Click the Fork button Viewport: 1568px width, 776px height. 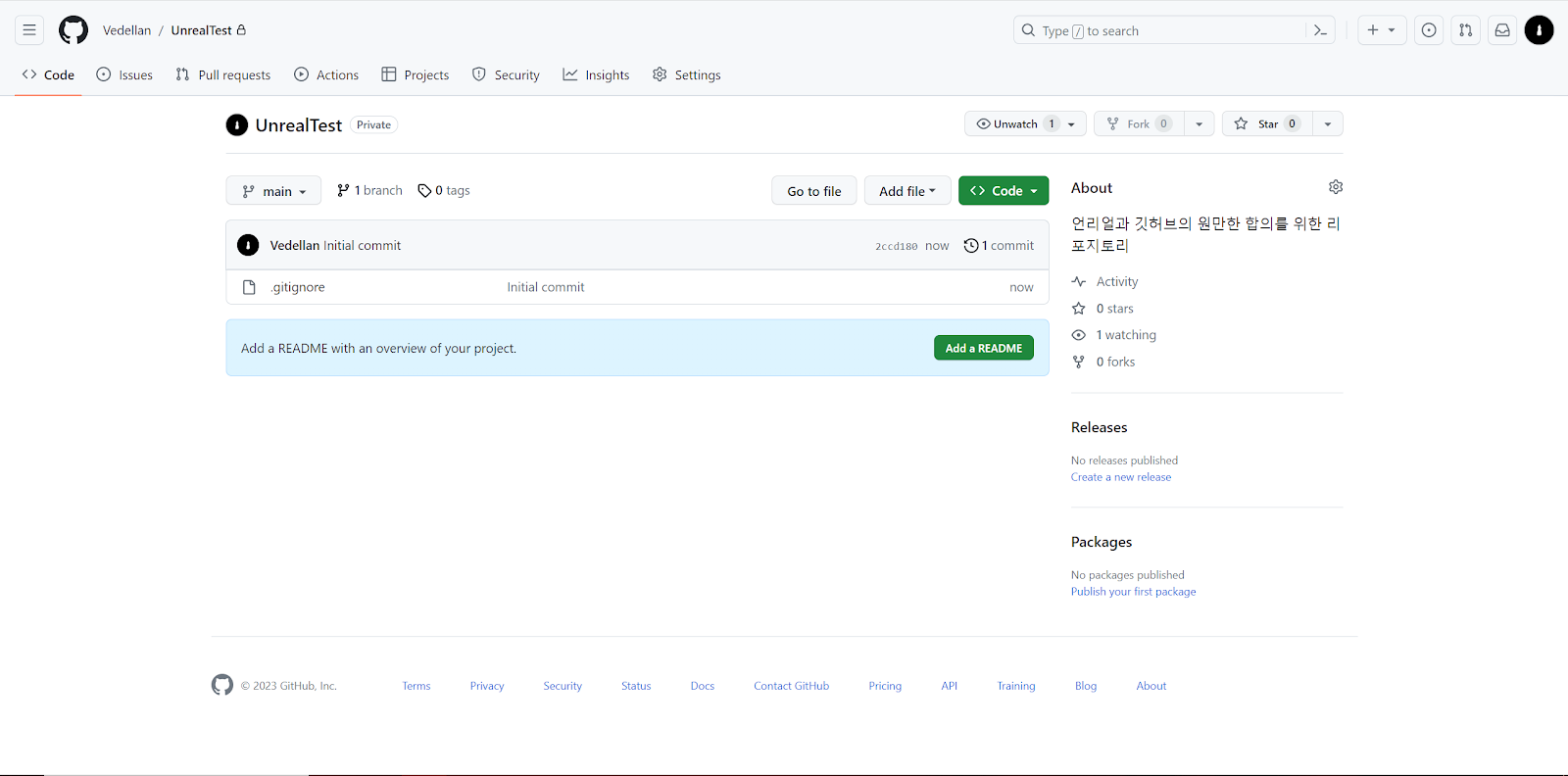pos(1139,123)
